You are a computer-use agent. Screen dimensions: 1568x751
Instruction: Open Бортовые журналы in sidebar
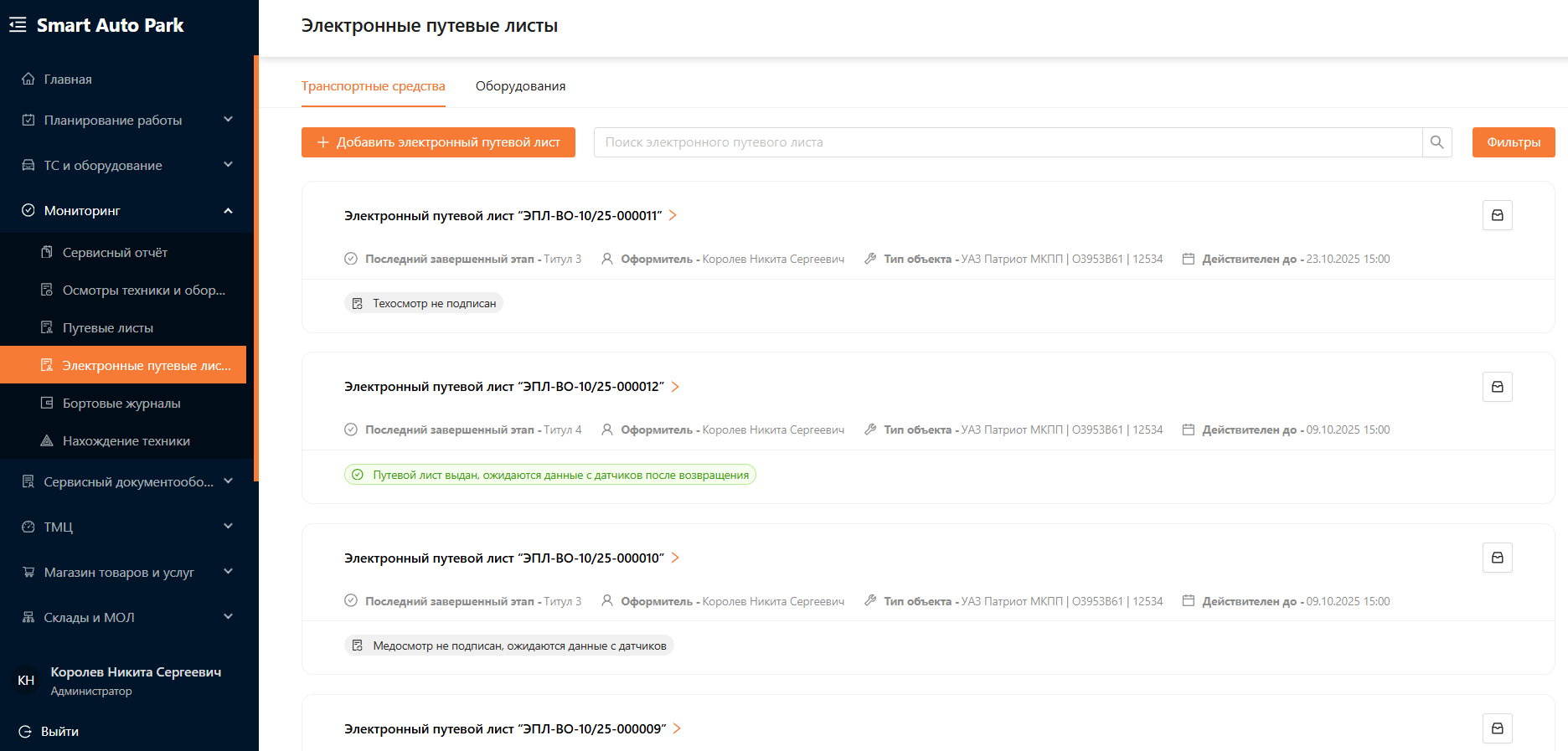121,404
